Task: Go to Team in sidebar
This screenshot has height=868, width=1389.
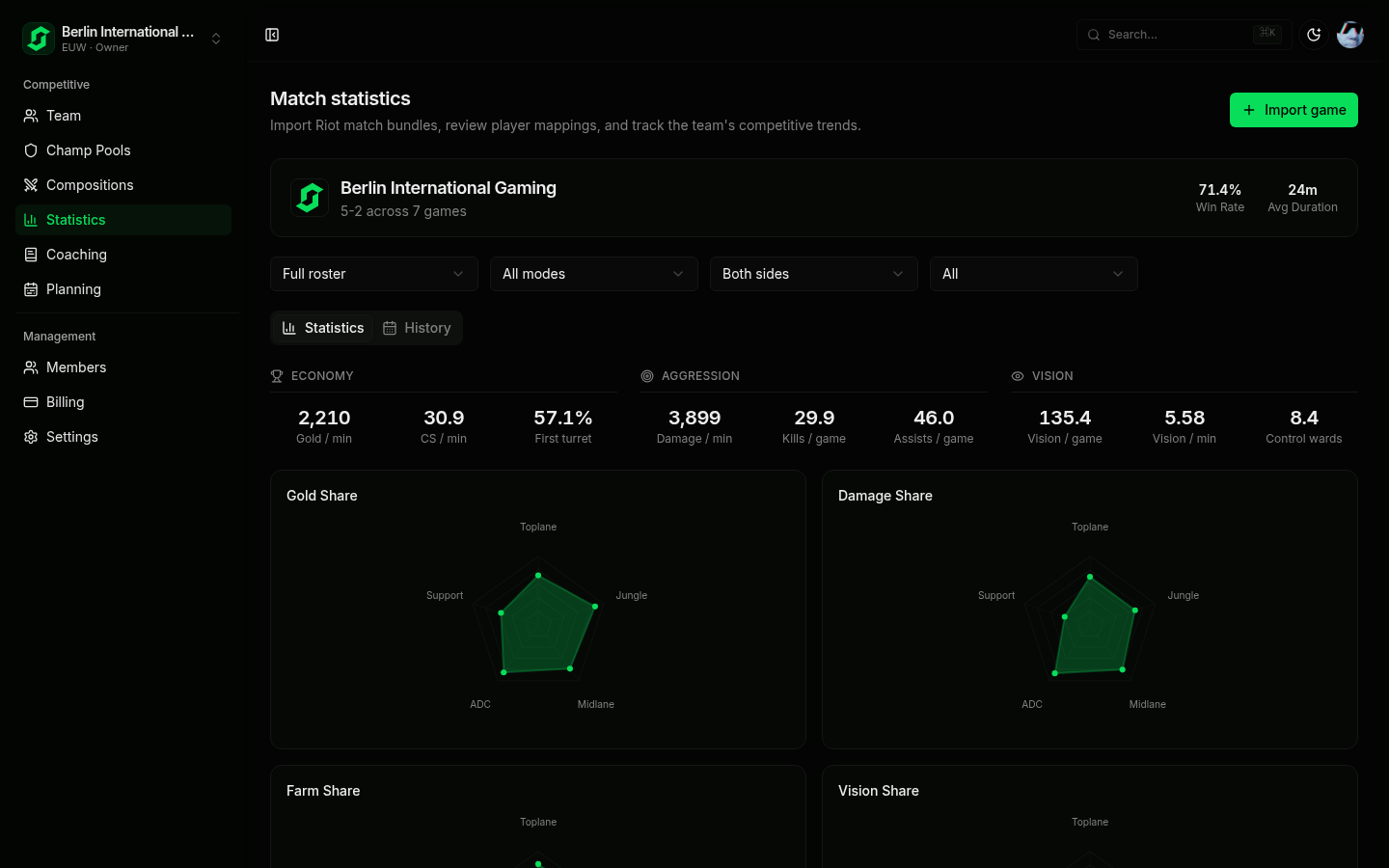Action: tap(123, 116)
